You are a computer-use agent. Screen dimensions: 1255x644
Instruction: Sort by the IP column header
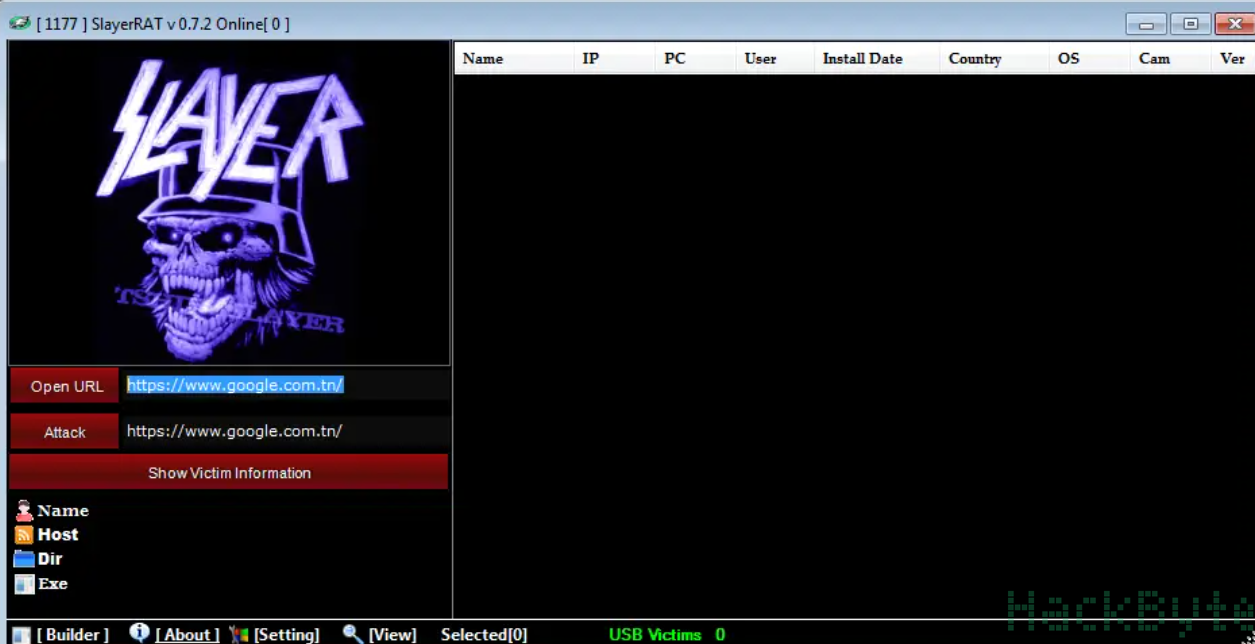click(614, 58)
